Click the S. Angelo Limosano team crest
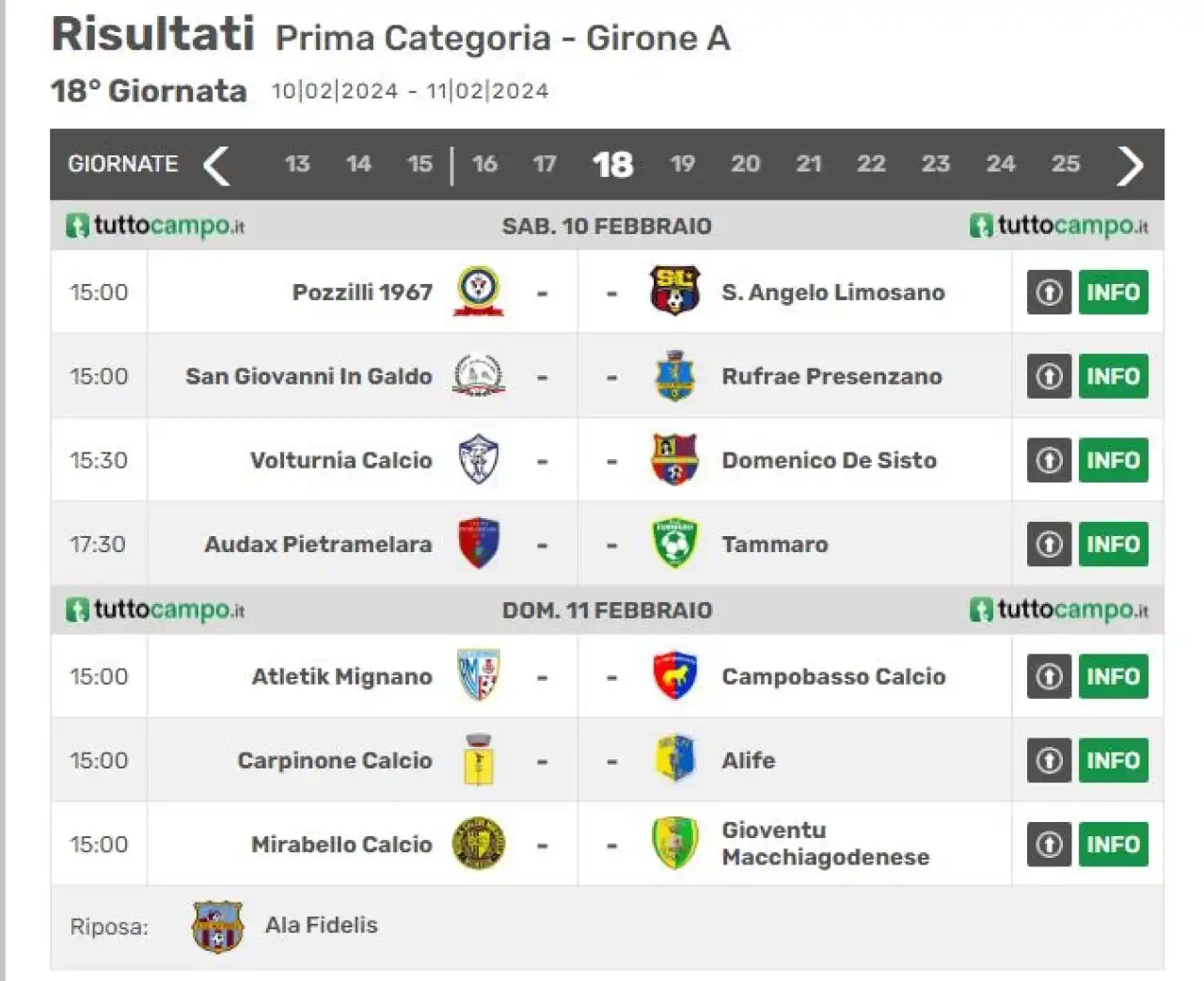Image resolution: width=1204 pixels, height=981 pixels. pos(674,292)
